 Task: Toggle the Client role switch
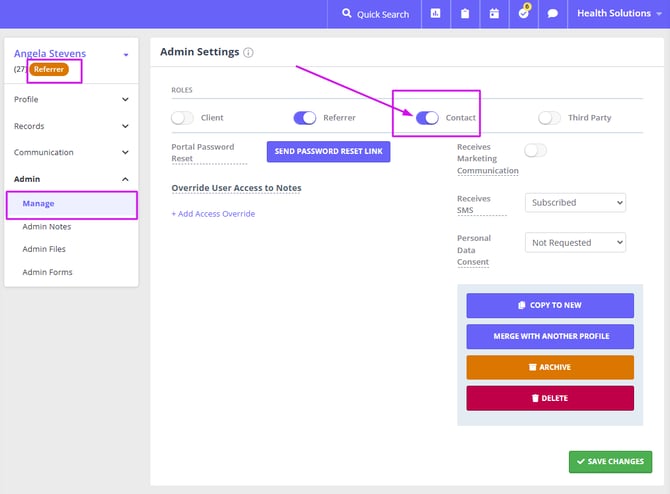pyautogui.click(x=183, y=118)
